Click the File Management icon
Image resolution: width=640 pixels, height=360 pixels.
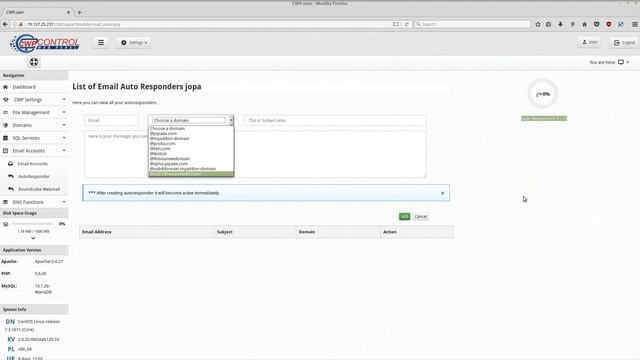pyautogui.click(x=5, y=112)
